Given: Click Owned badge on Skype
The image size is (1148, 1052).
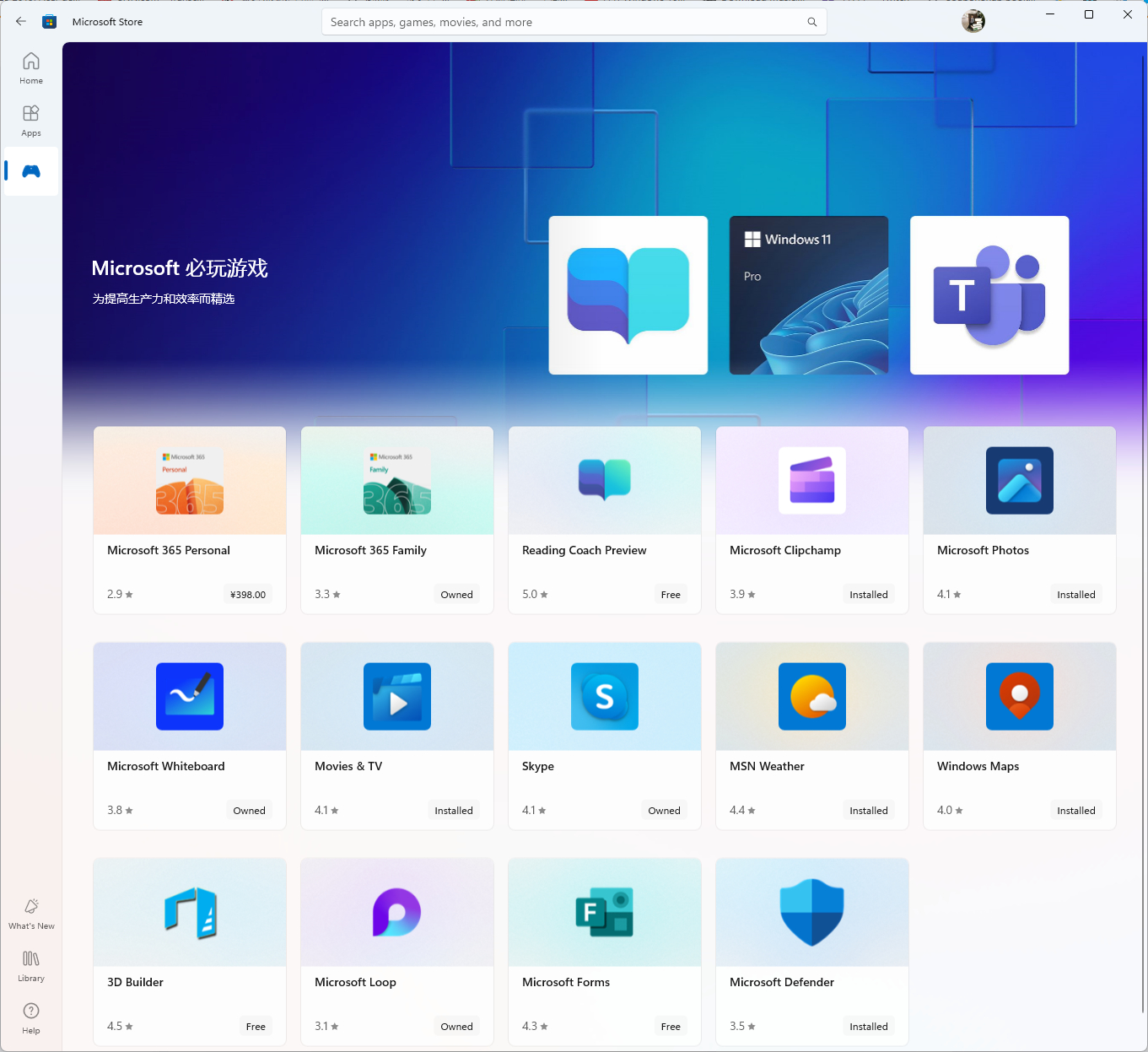Looking at the screenshot, I should (664, 811).
